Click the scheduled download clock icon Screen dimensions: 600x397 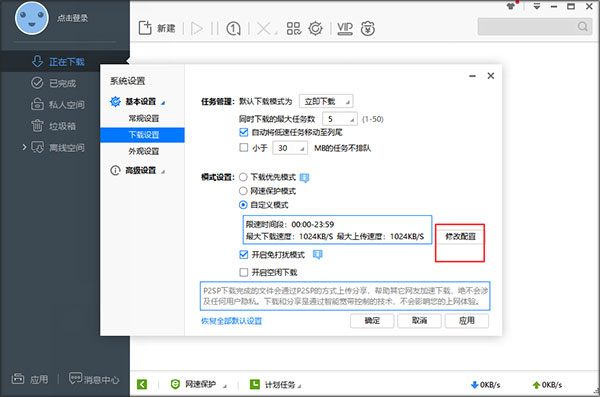point(233,28)
